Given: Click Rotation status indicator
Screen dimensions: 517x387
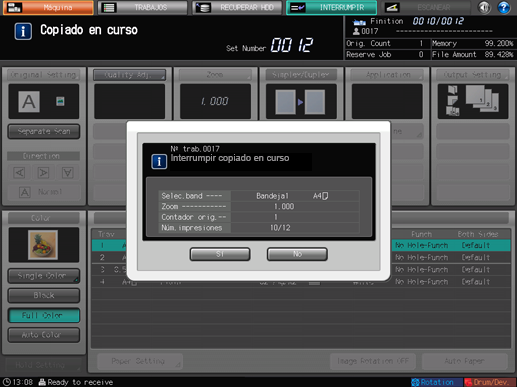Looking at the screenshot, I should tap(437, 382).
